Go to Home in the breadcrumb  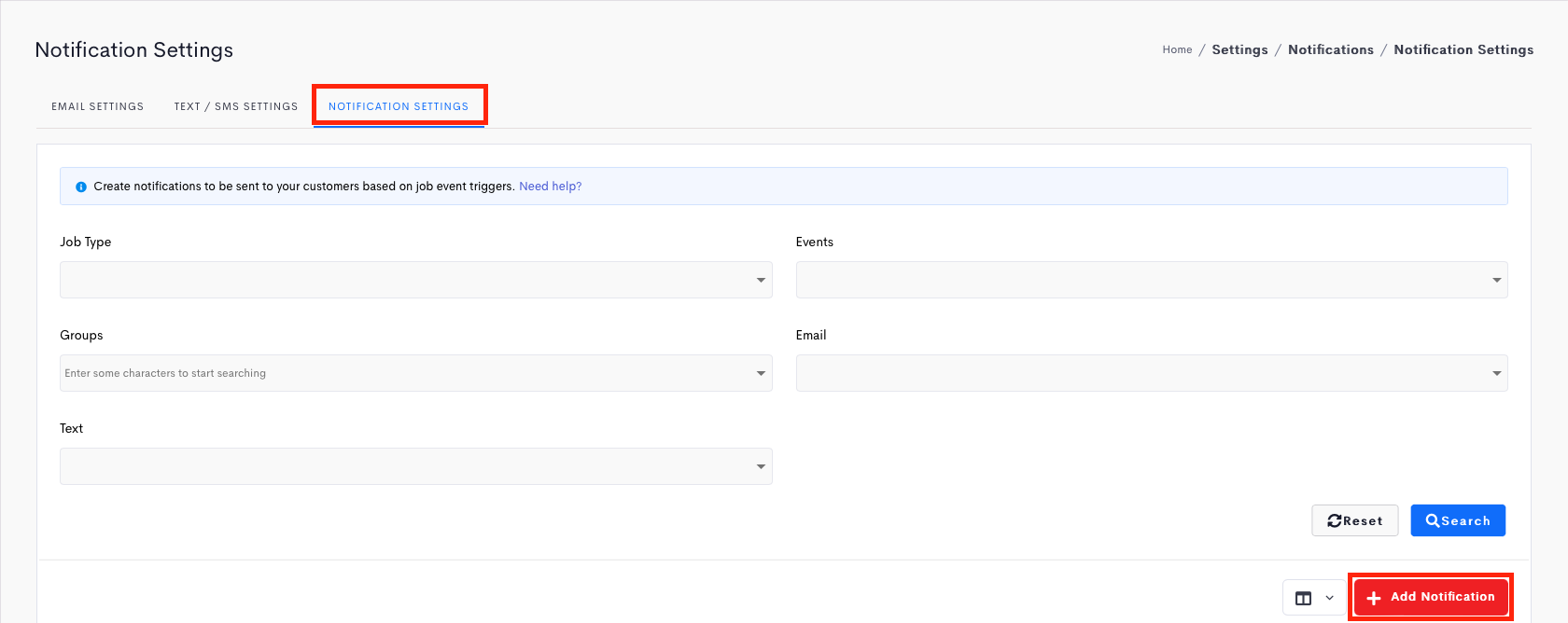1177,49
